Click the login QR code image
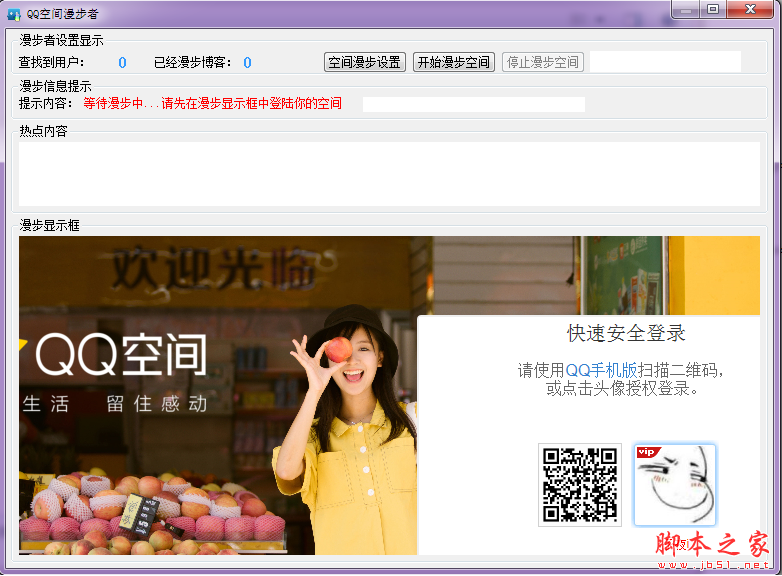 (580, 485)
